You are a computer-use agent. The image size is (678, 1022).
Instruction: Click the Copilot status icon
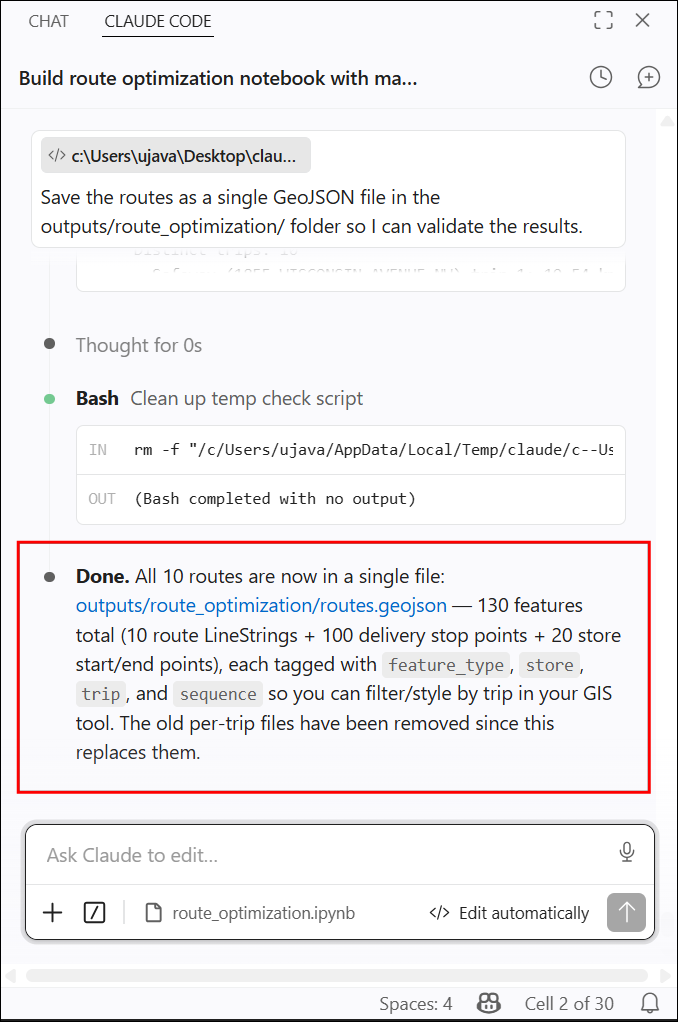tap(489, 1003)
